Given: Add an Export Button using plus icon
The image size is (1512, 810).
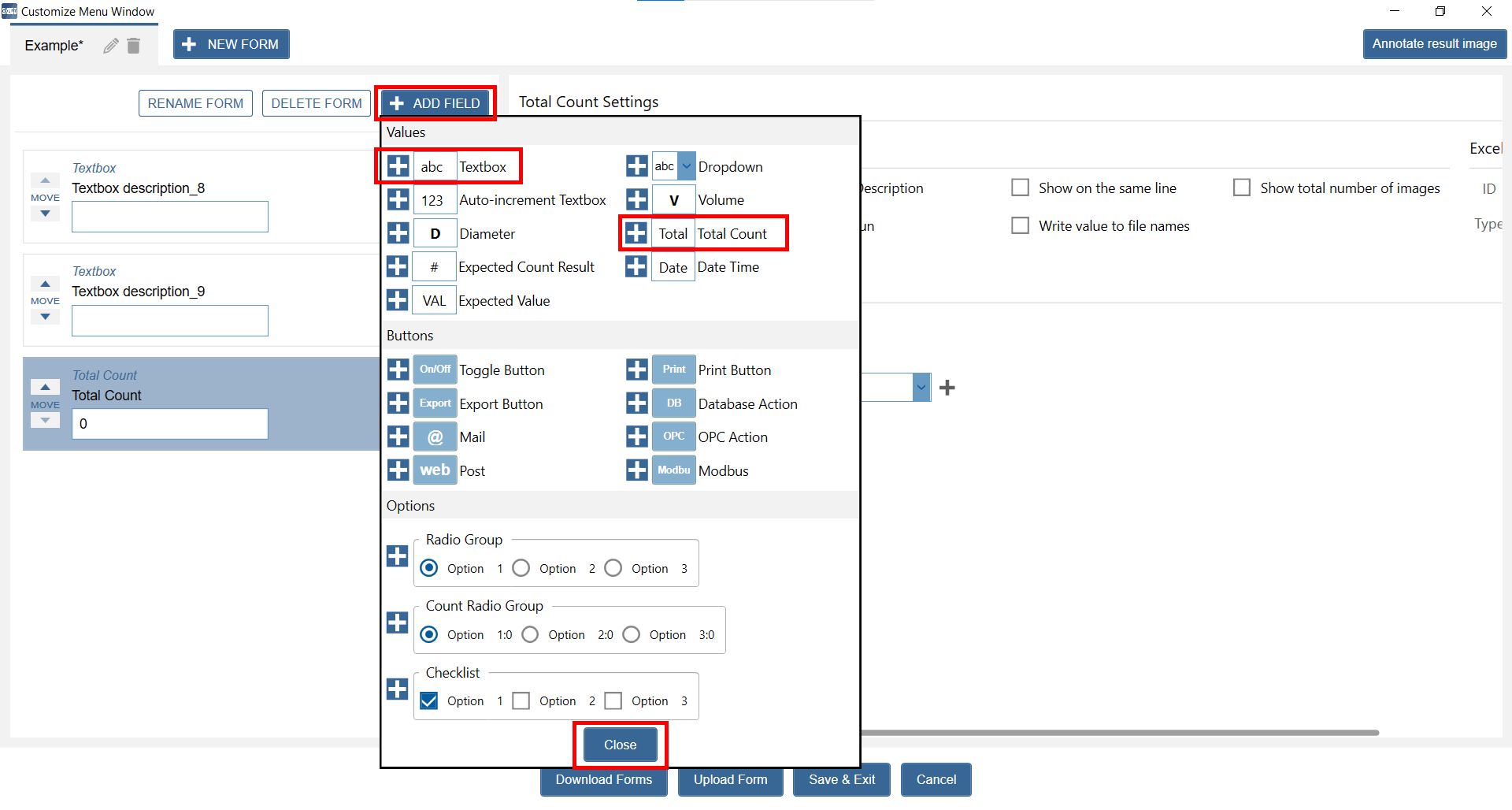Looking at the screenshot, I should click(398, 403).
